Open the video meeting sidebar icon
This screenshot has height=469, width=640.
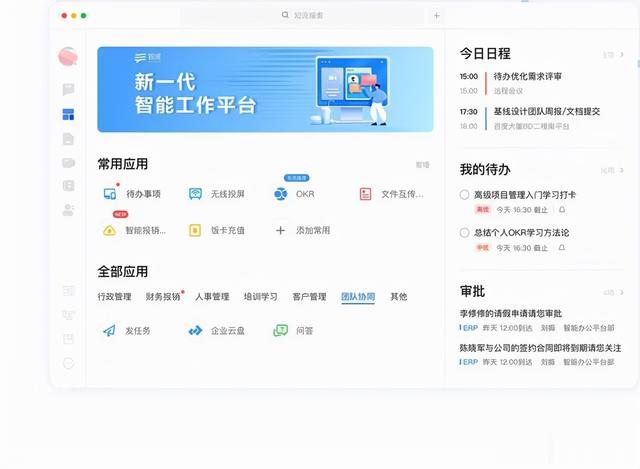click(68, 163)
